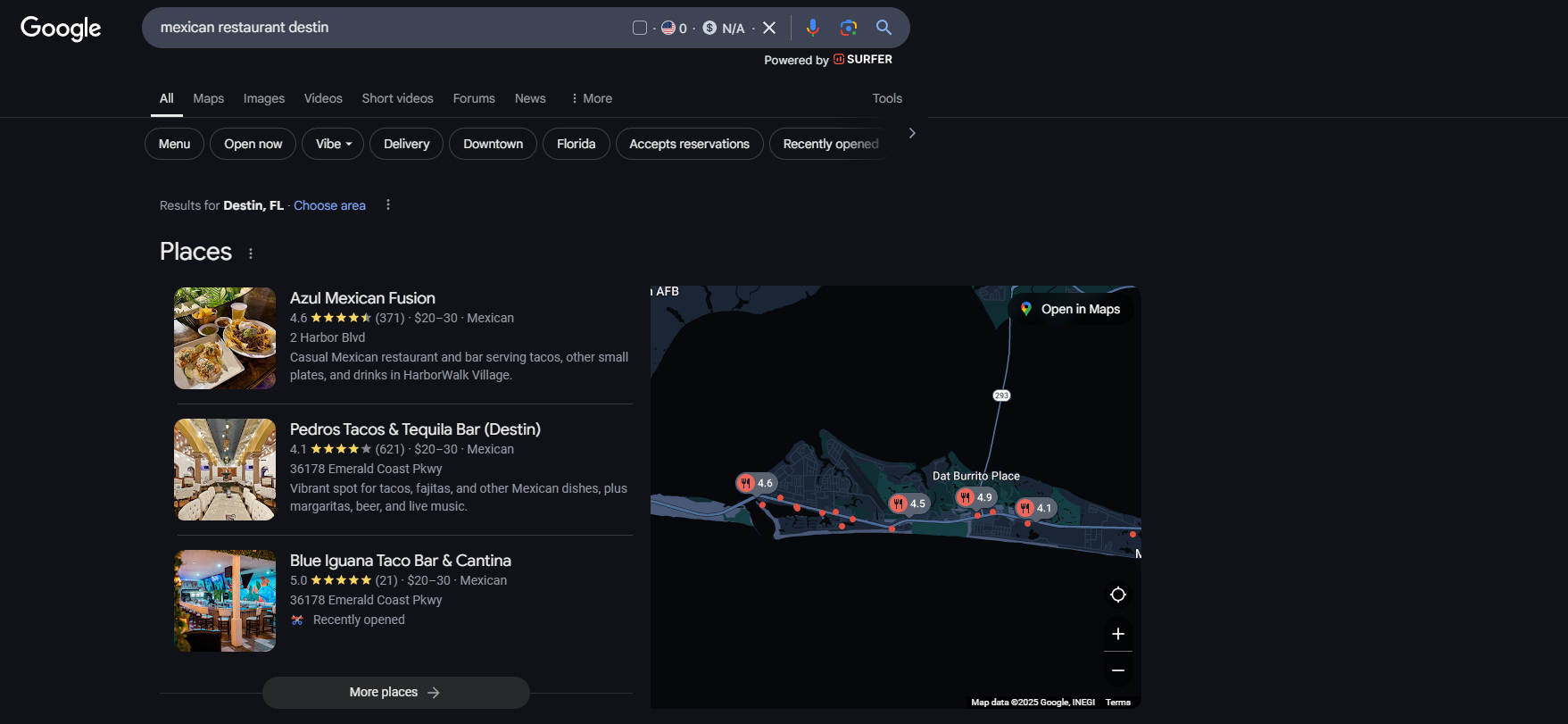
Task: Tick the Surfer checkbox in search bar
Action: click(x=640, y=28)
